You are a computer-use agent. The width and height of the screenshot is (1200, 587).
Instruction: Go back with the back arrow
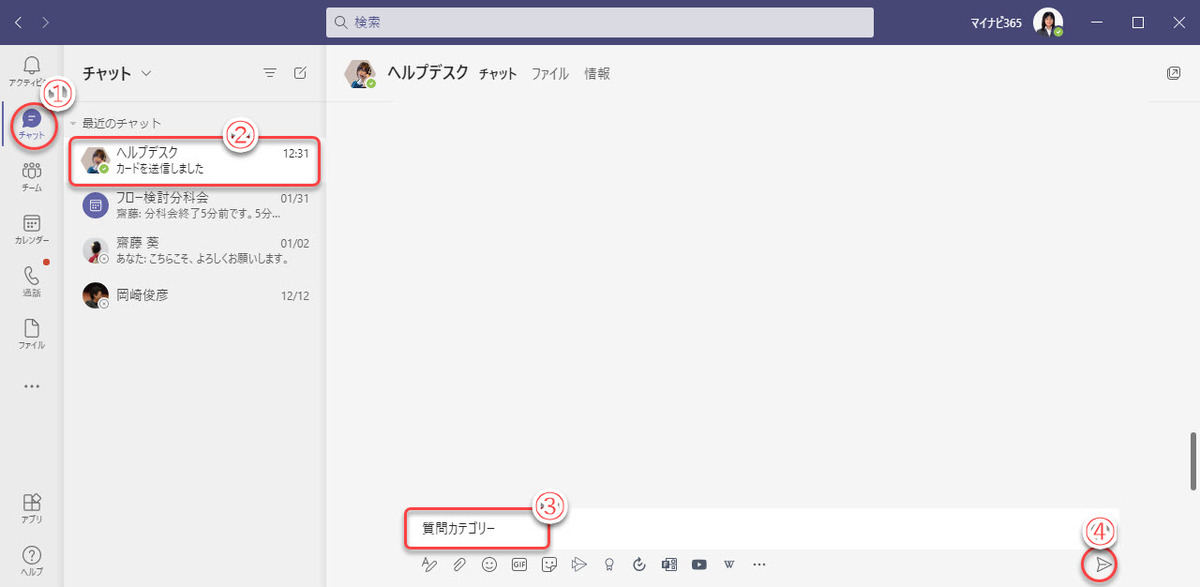tap(19, 21)
